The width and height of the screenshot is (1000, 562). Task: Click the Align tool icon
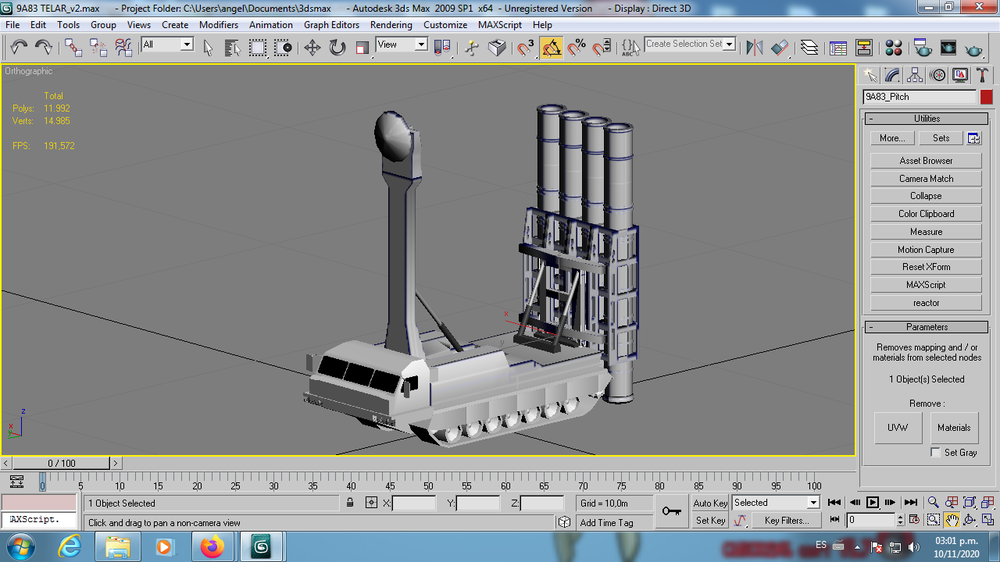coord(779,47)
